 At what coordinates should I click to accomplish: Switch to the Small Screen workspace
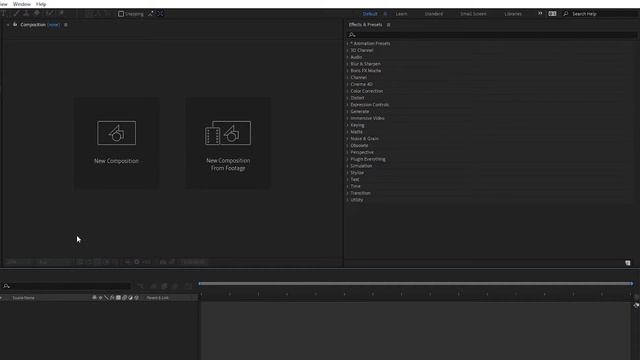coord(473,14)
